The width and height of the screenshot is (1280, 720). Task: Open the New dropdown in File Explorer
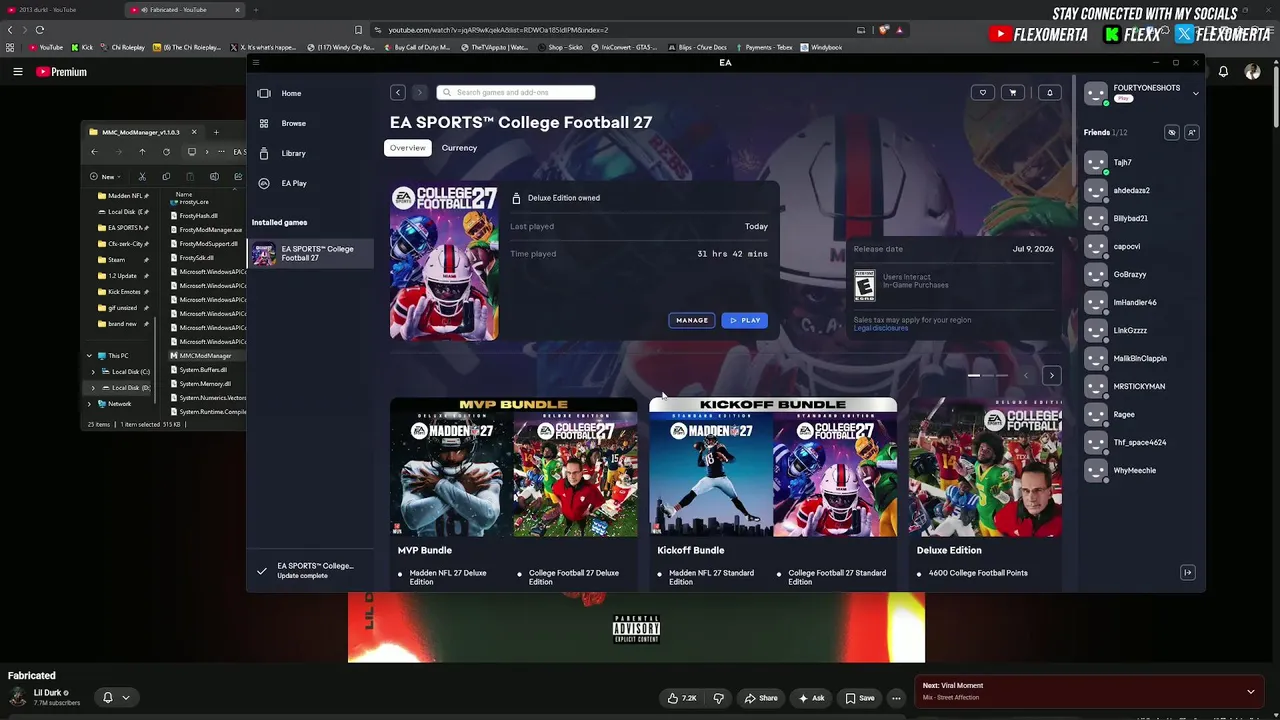[107, 177]
